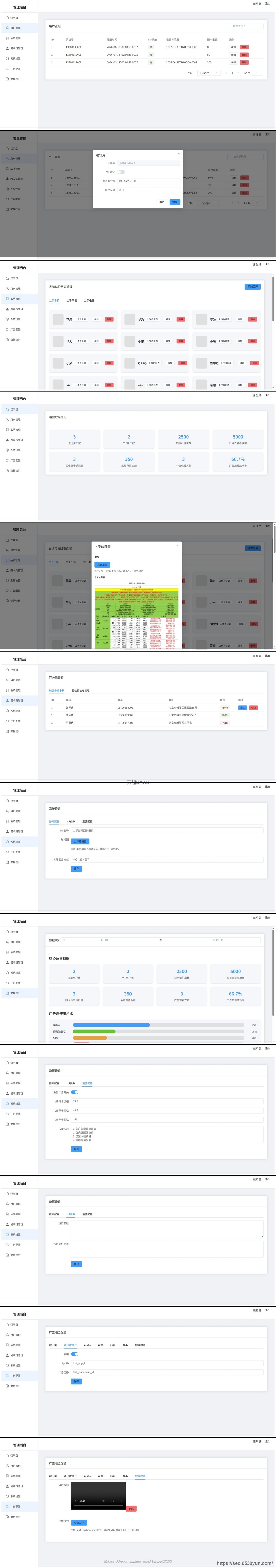Screen dimensions: 276x1568
Task: Click 退出 in header above 运营数据概览
Action: click(268, 395)
